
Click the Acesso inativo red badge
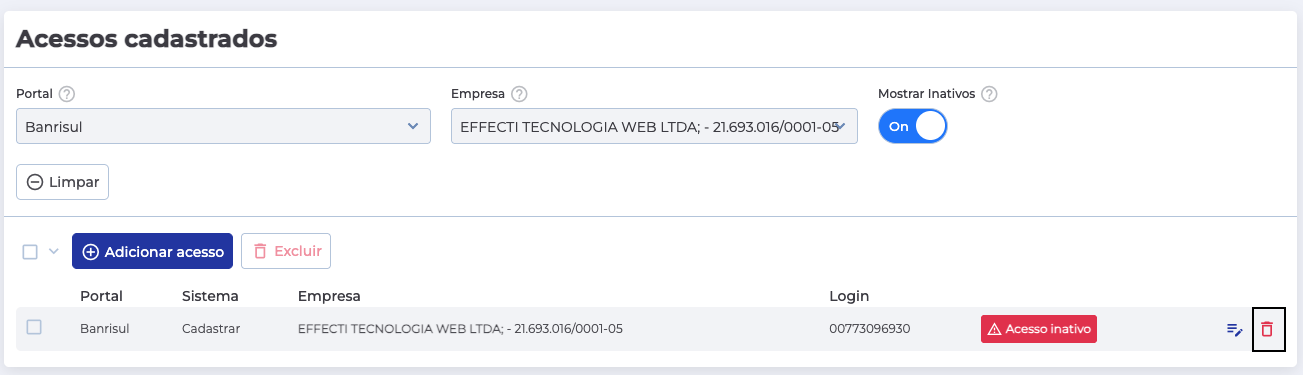pos(1039,329)
